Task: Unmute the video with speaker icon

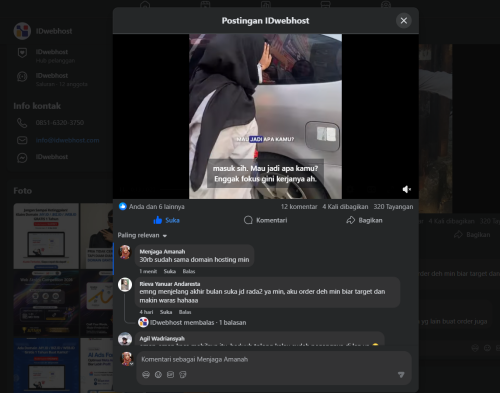Action: pos(406,189)
